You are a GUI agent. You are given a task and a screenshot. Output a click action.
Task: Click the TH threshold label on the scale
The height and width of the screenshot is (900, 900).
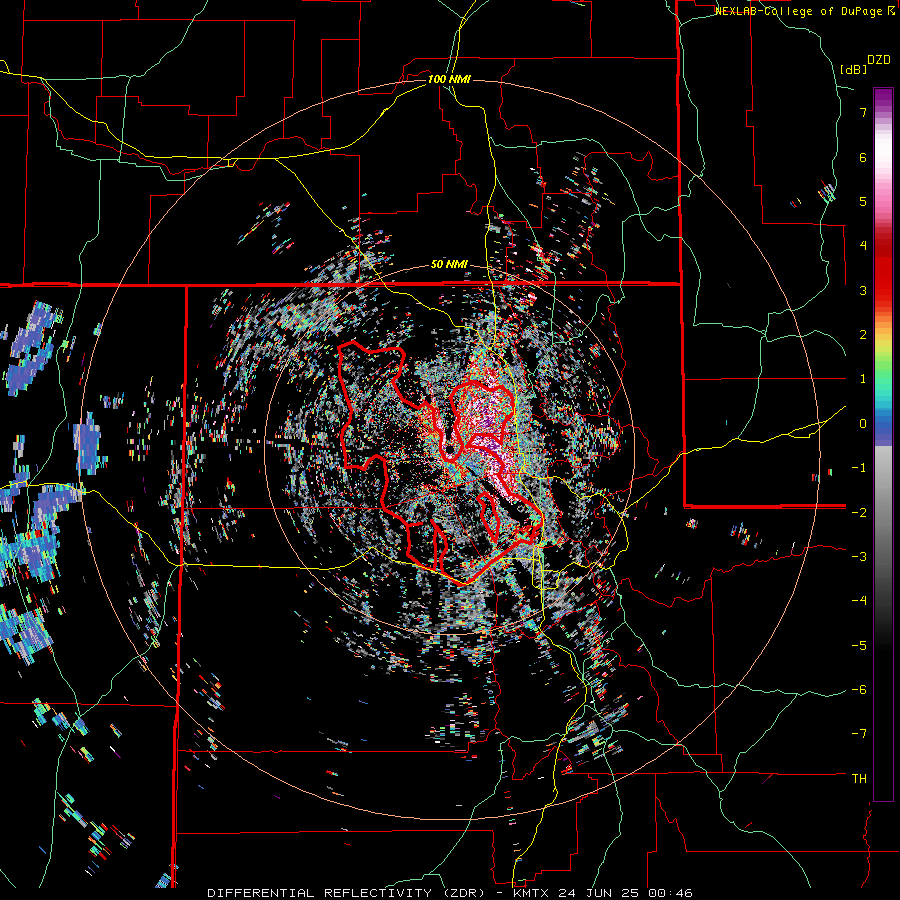pyautogui.click(x=859, y=779)
